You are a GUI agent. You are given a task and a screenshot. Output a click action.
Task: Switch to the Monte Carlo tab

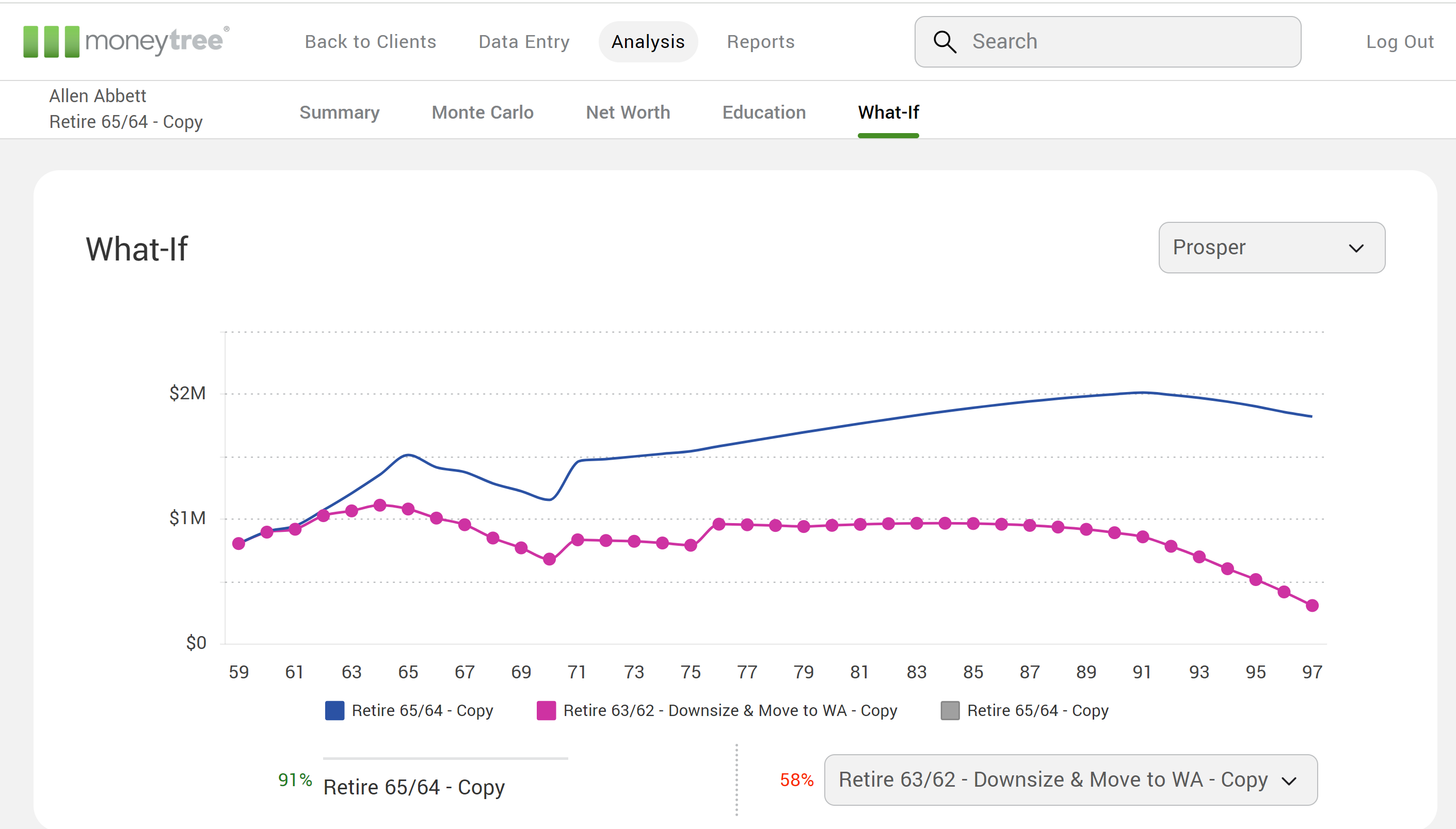(482, 112)
